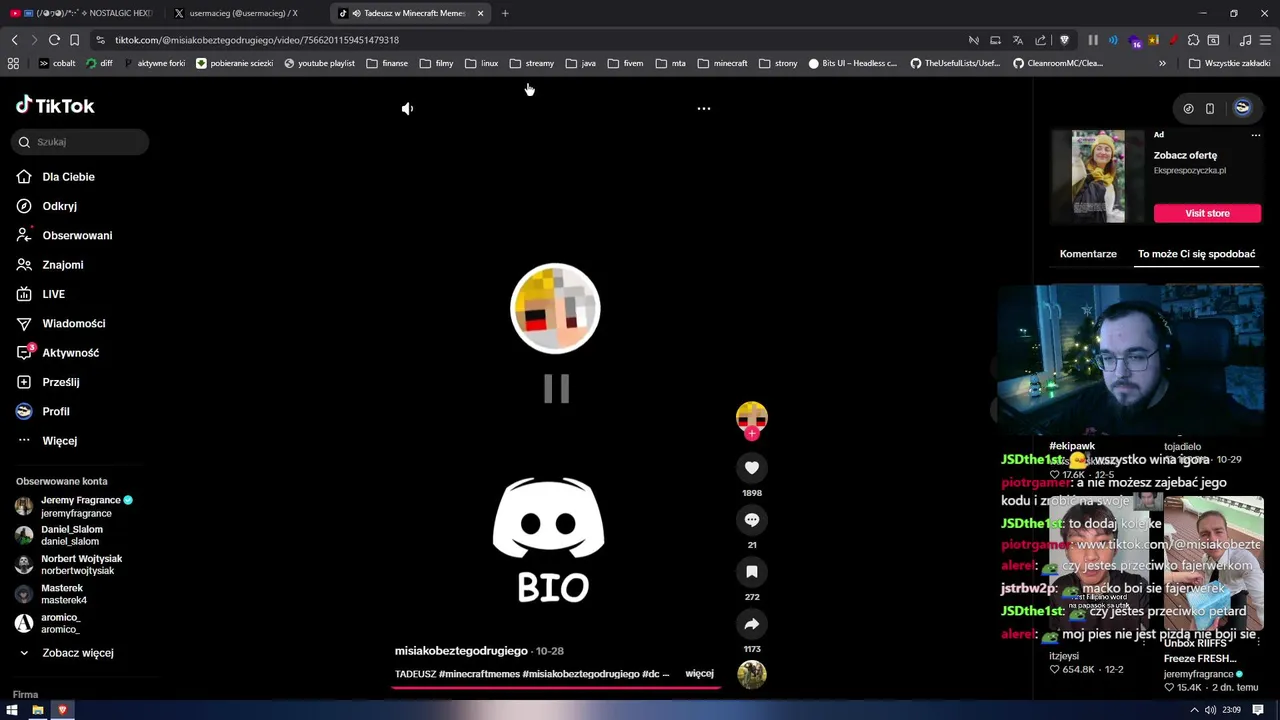Open the LIVE section
This screenshot has height=720, width=1280.
click(53, 294)
